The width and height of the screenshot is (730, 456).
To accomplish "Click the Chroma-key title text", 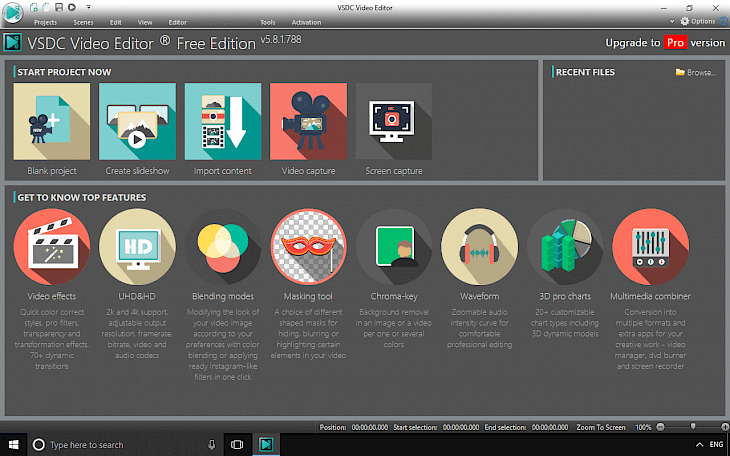I will [394, 296].
